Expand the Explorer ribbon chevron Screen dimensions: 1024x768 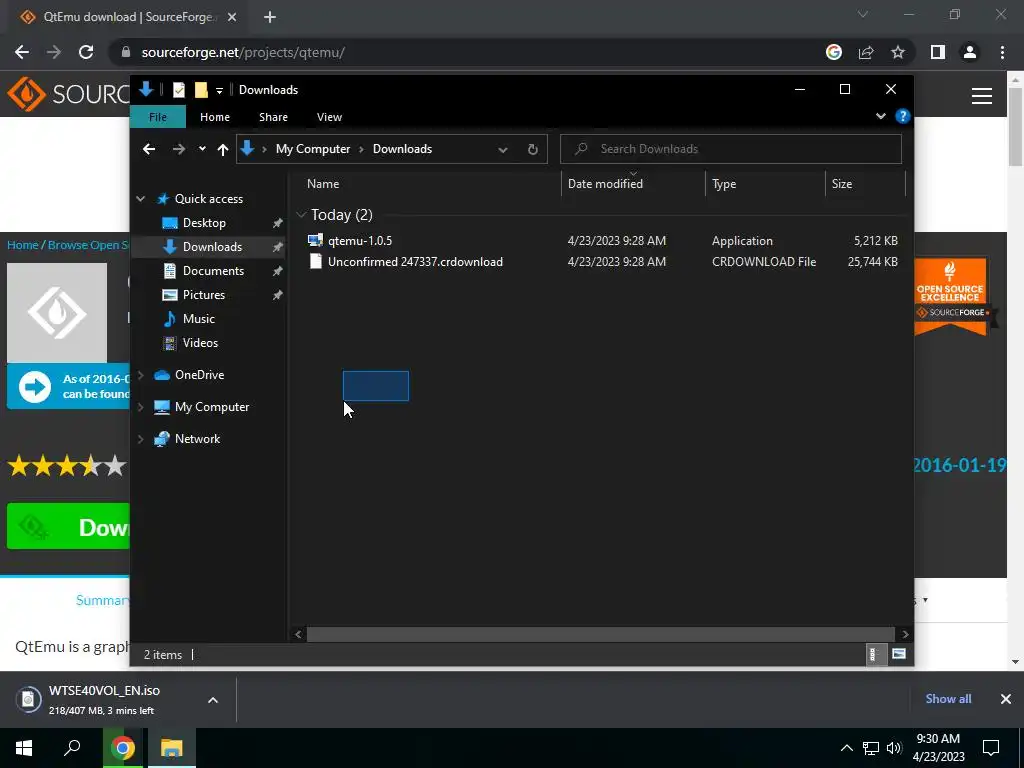(x=881, y=116)
